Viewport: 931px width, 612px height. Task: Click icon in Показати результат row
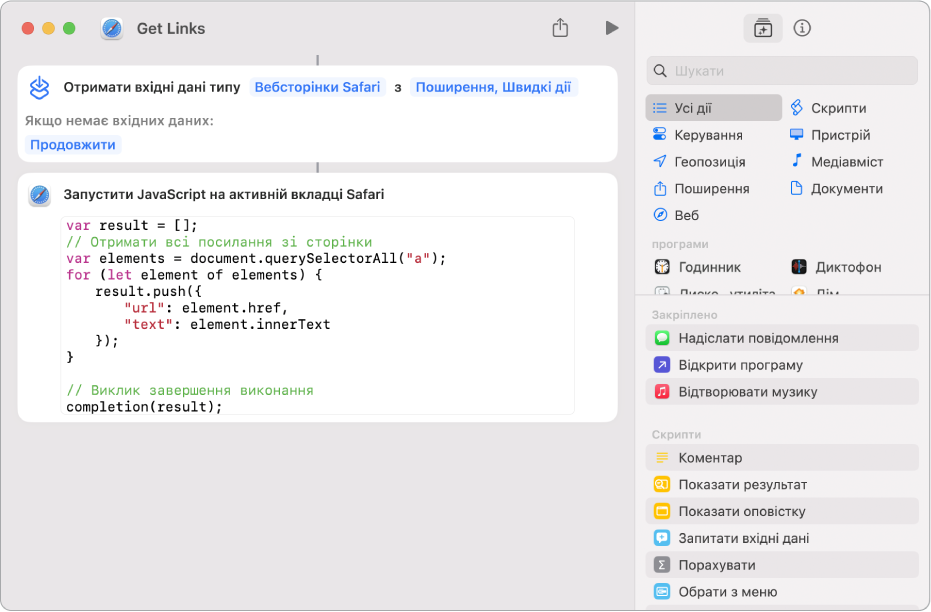click(x=661, y=484)
